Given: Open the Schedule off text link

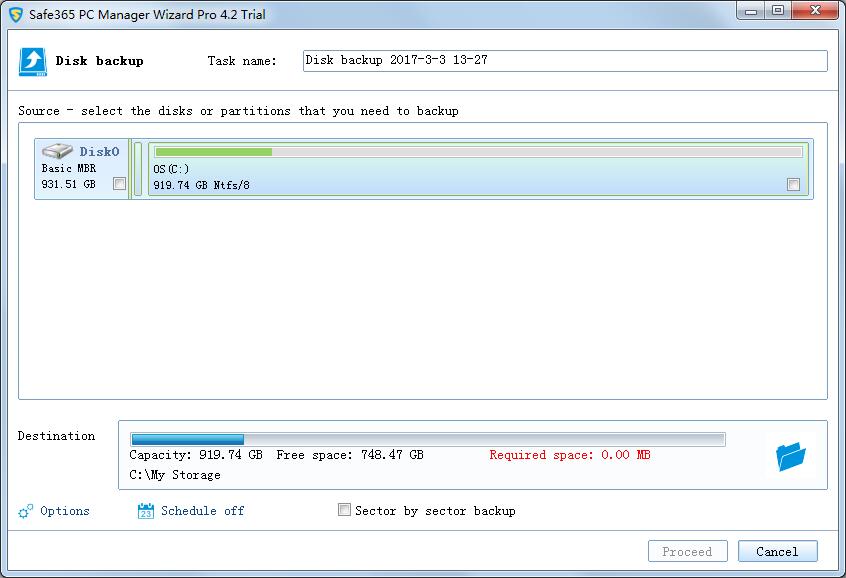Looking at the screenshot, I should [x=203, y=511].
